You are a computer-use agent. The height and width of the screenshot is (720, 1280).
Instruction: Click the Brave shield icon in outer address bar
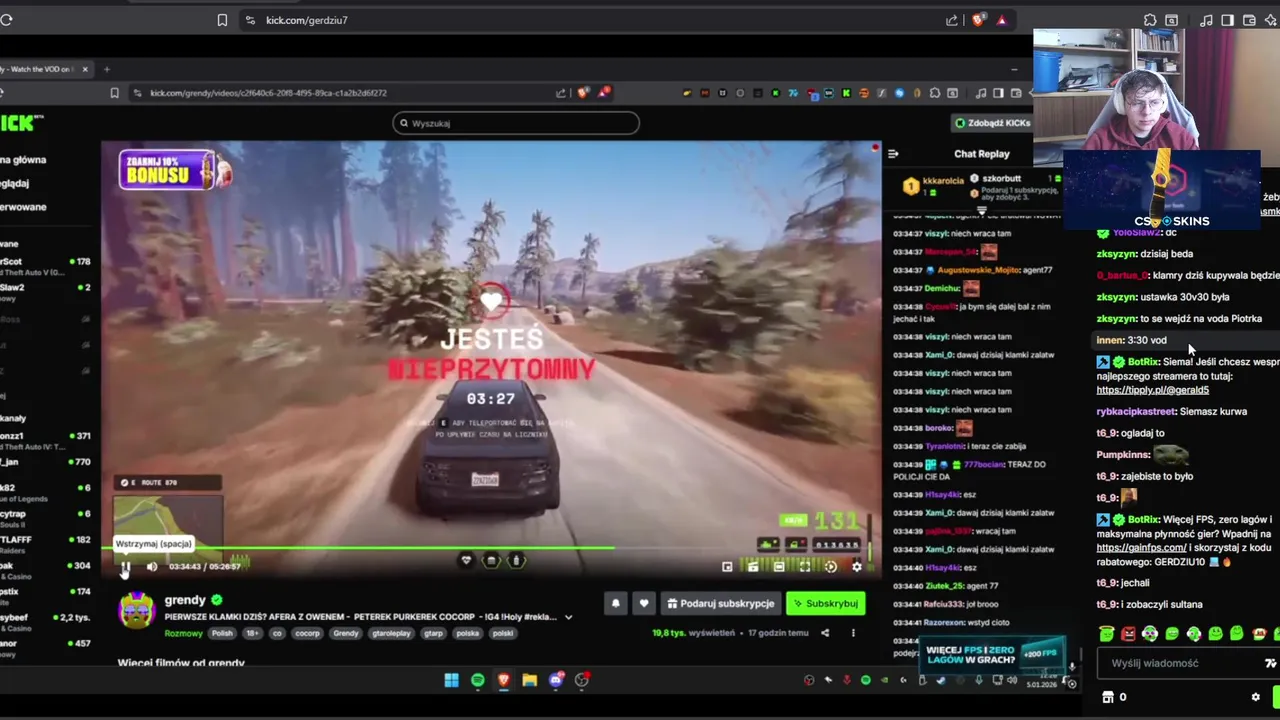[978, 20]
